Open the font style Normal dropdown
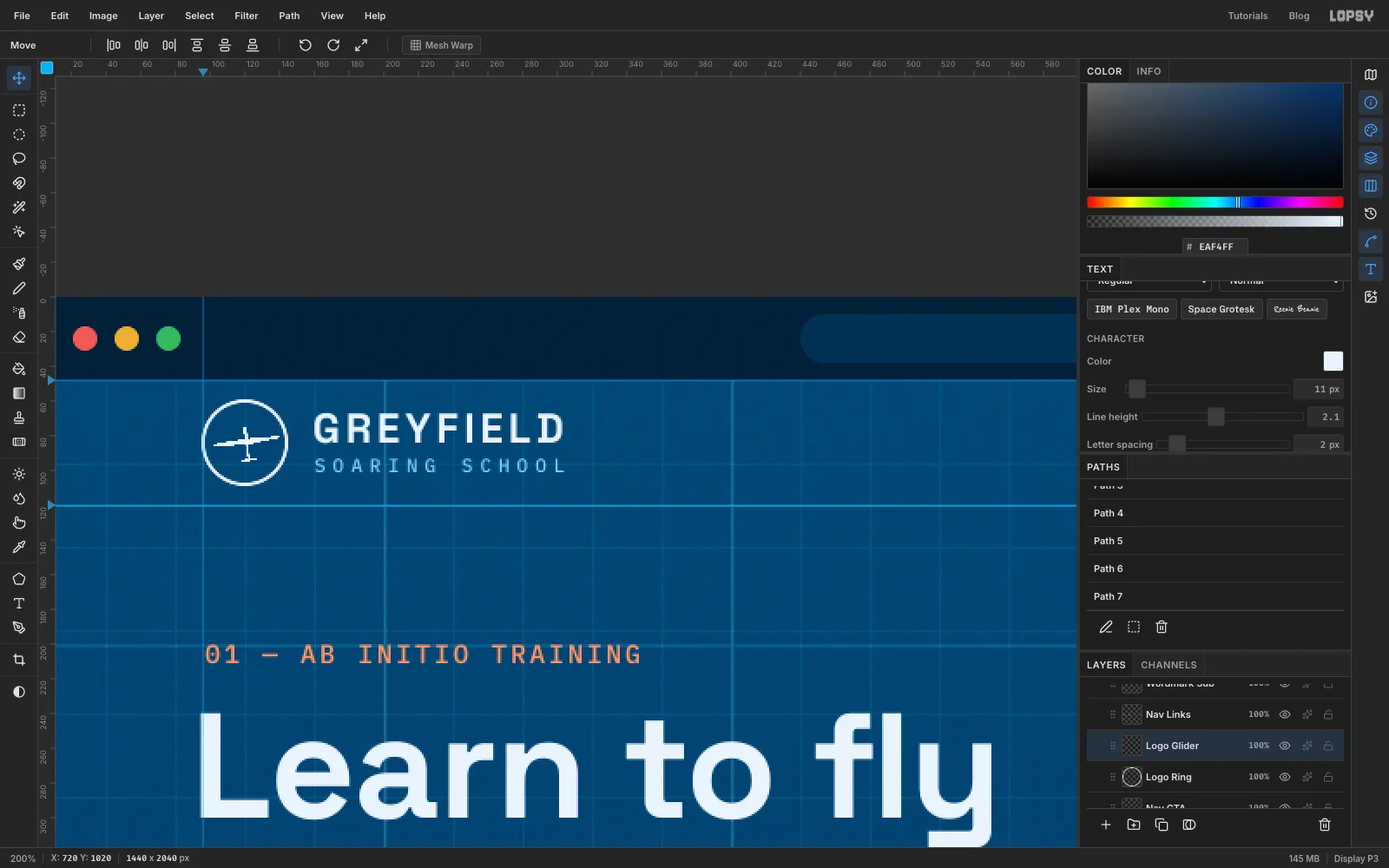The width and height of the screenshot is (1389, 868). [x=1280, y=284]
